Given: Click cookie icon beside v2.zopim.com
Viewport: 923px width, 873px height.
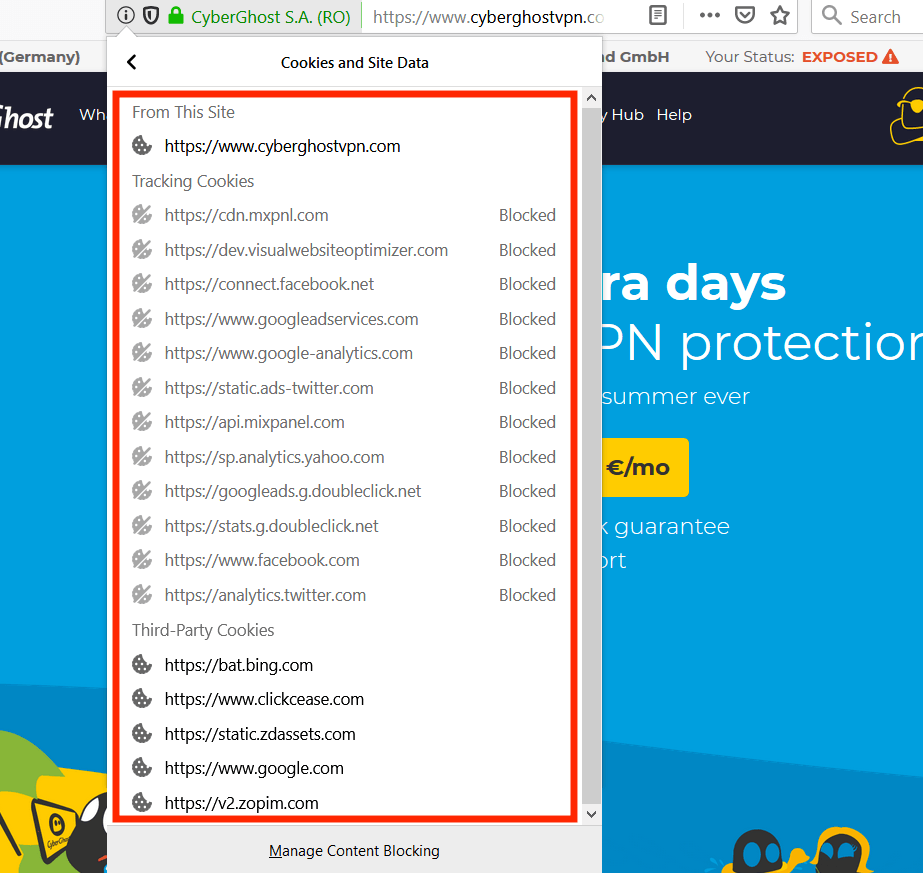Looking at the screenshot, I should [x=142, y=802].
